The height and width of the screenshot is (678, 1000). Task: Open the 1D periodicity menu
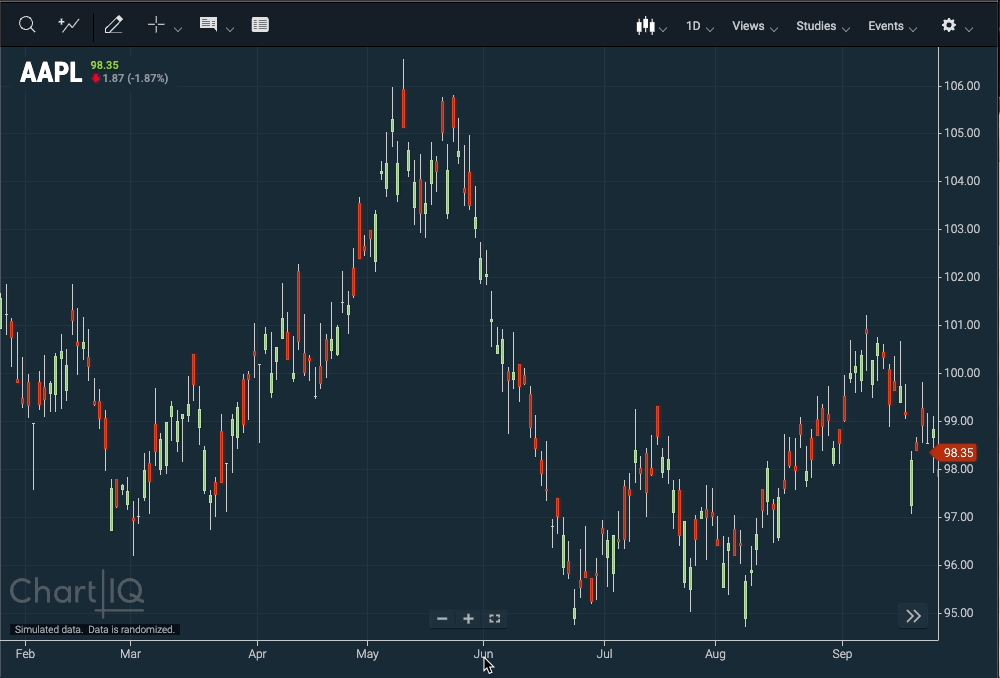699,26
